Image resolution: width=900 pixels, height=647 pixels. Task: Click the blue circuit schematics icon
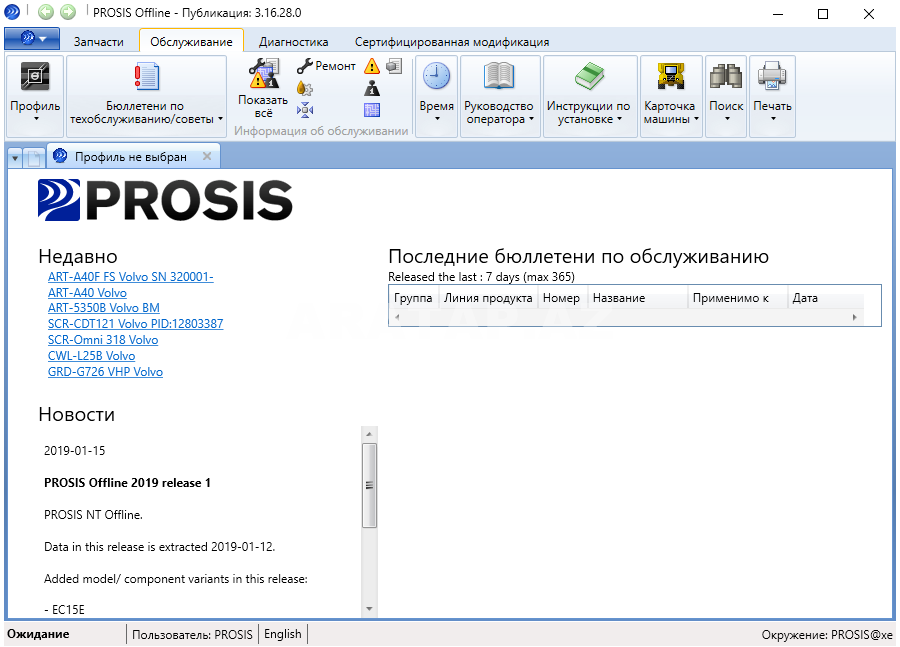tap(372, 110)
